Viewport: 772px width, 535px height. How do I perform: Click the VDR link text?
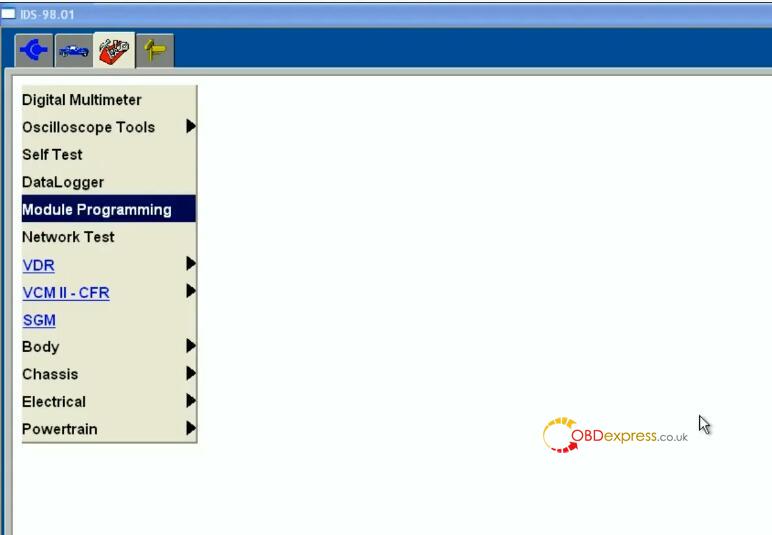pyautogui.click(x=38, y=265)
